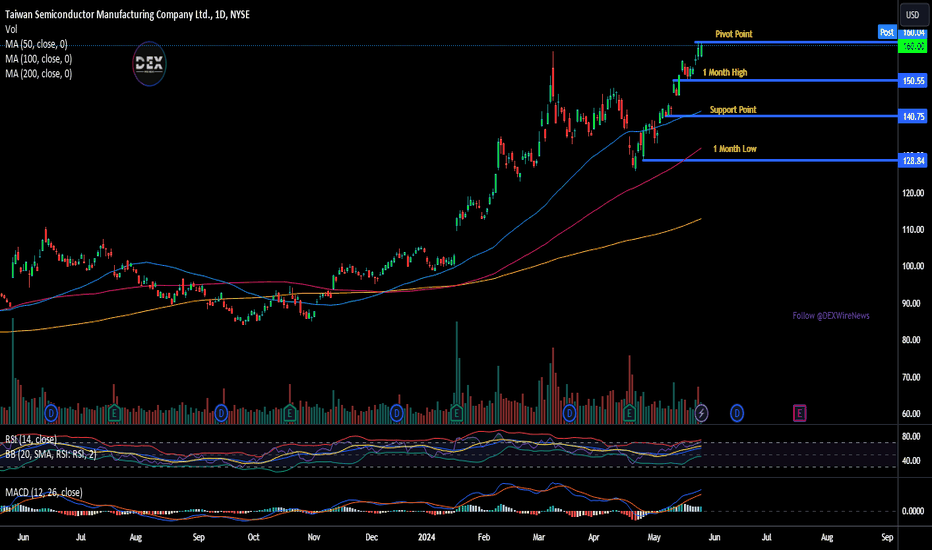Click the 140.75 price line tag

(912, 117)
